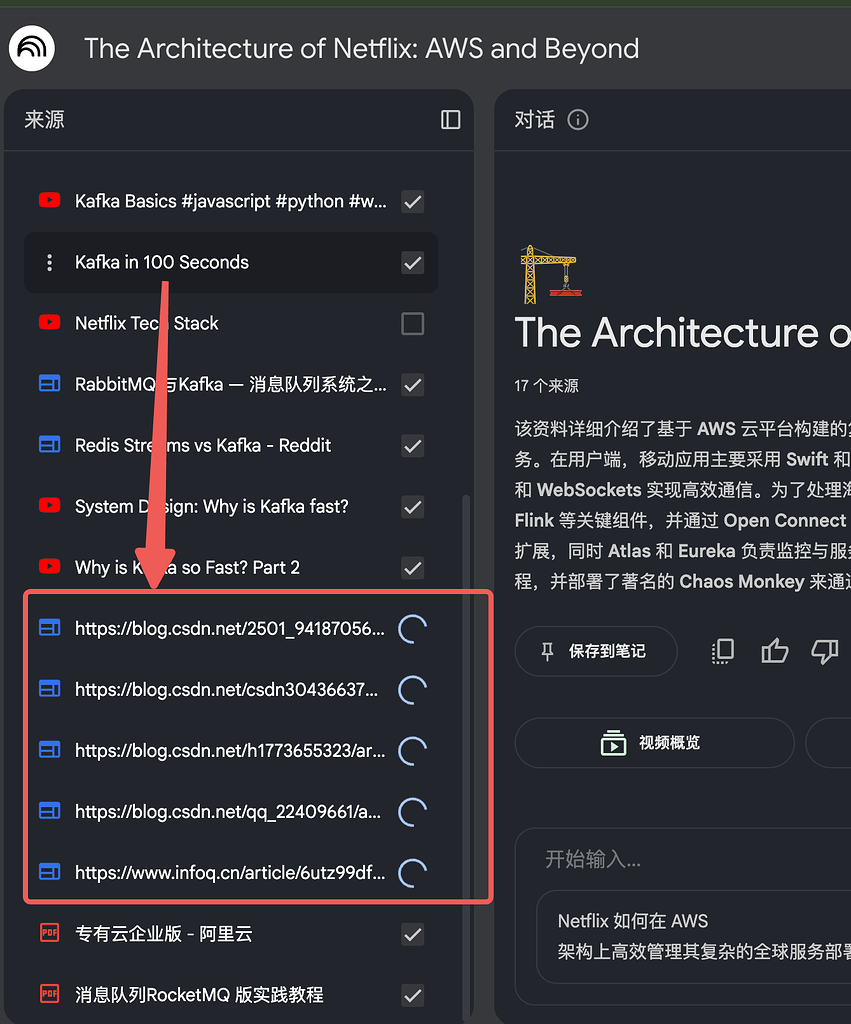Select web icon of blog.csdn.net/csdn30436637 source

[x=50, y=688]
